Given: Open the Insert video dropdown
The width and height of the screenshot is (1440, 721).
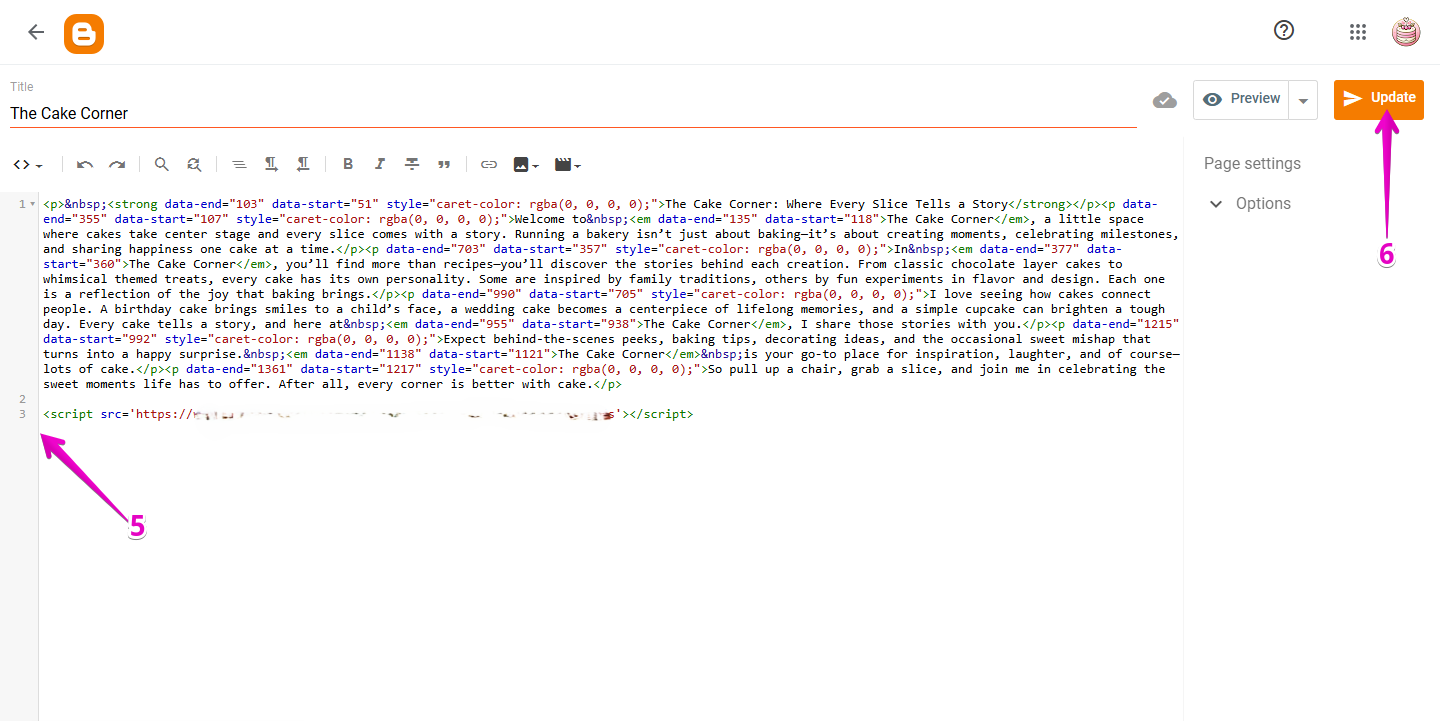Looking at the screenshot, I should pos(567,164).
